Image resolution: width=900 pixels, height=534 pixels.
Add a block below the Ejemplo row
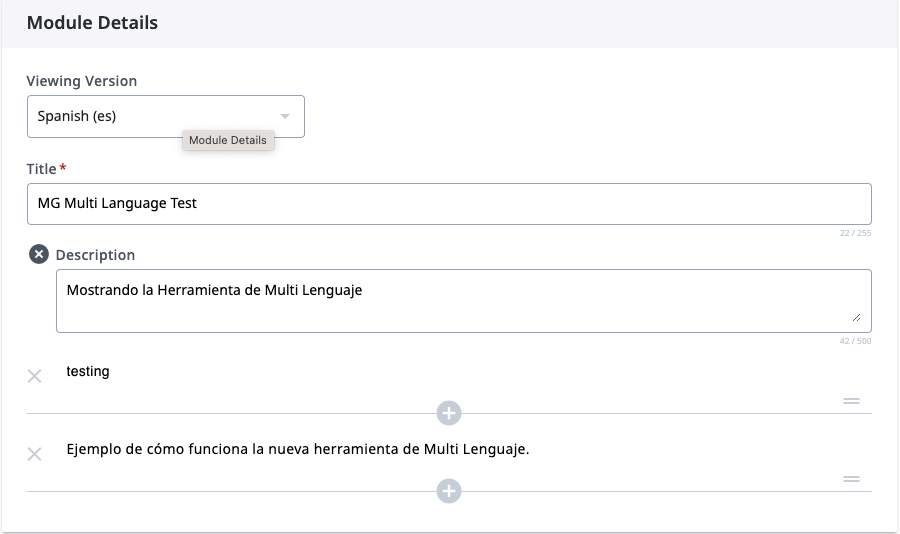[x=449, y=491]
